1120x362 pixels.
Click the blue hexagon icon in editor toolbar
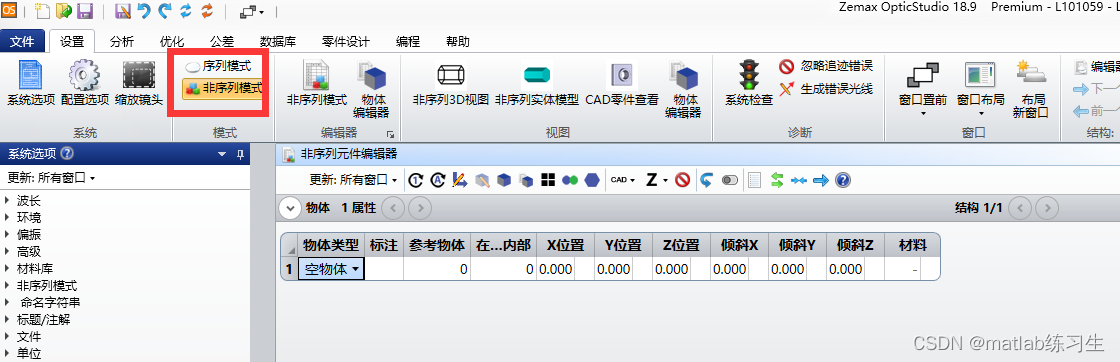coord(591,180)
